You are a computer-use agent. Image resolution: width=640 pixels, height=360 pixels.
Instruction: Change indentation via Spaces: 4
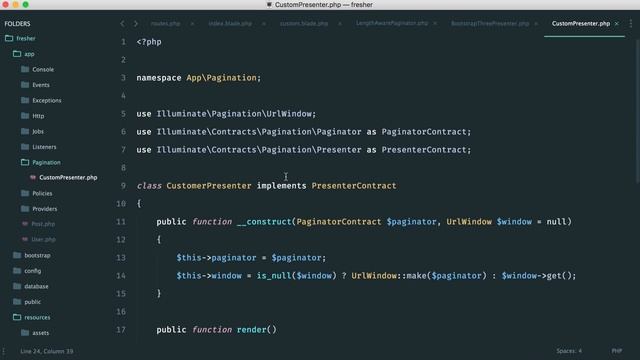(569, 351)
